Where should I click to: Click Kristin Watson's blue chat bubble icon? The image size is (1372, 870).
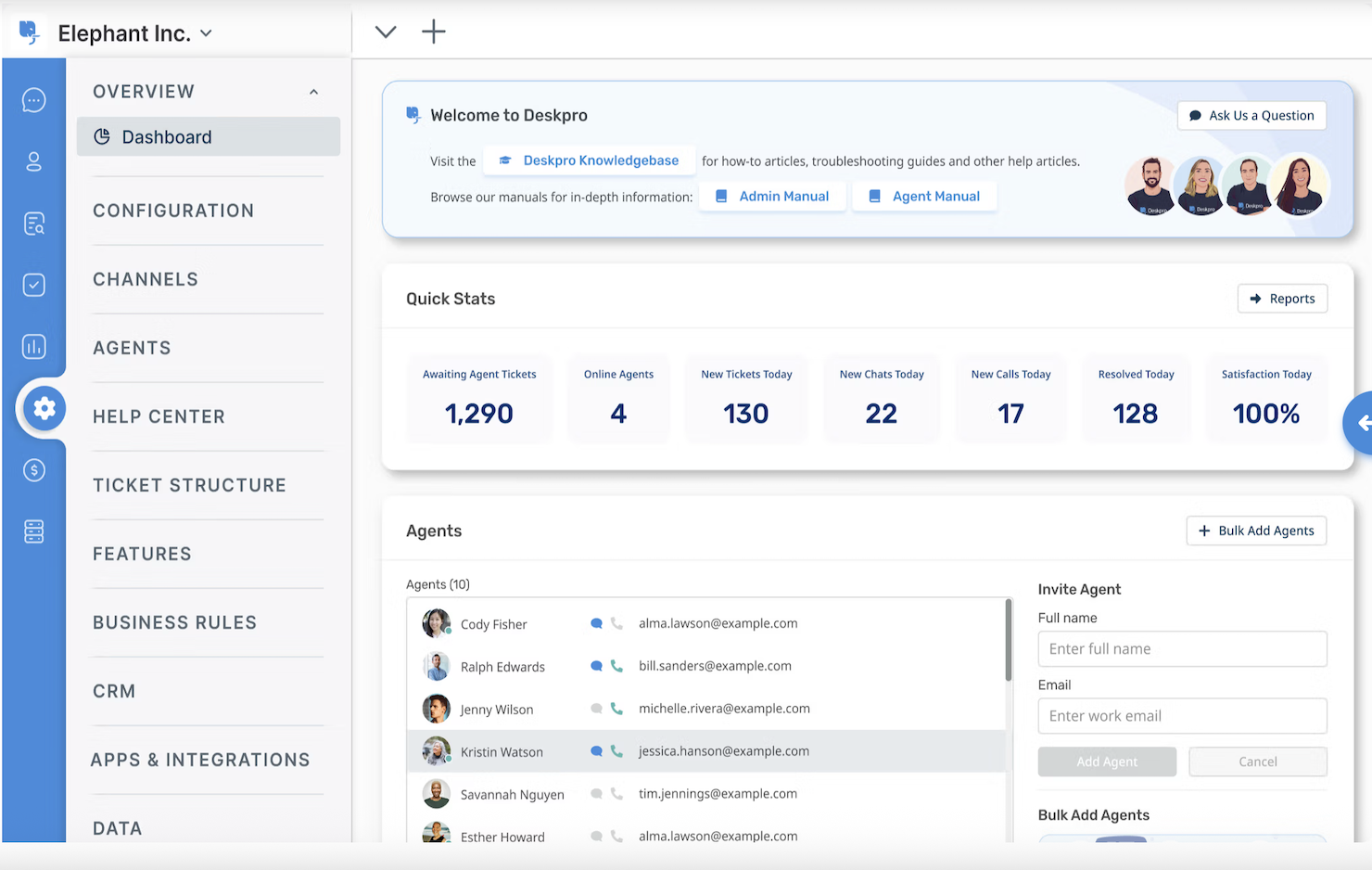click(595, 751)
